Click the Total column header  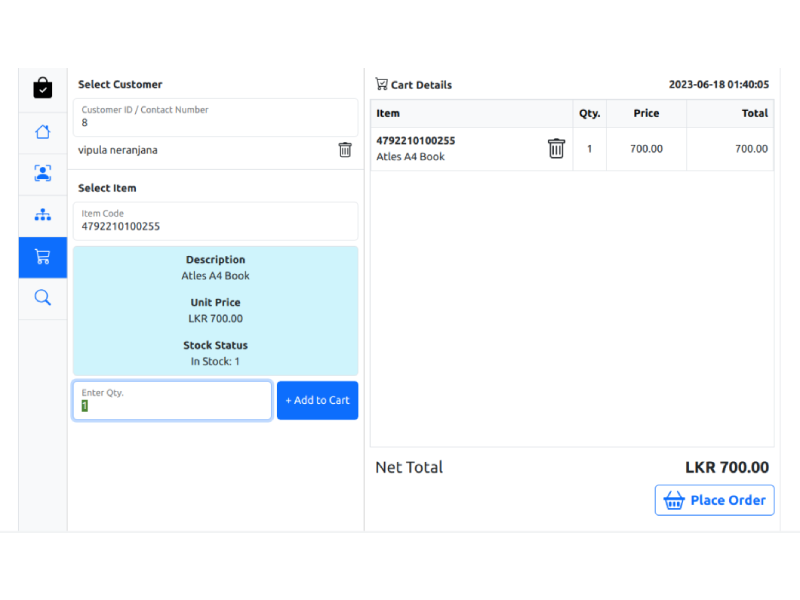(754, 114)
